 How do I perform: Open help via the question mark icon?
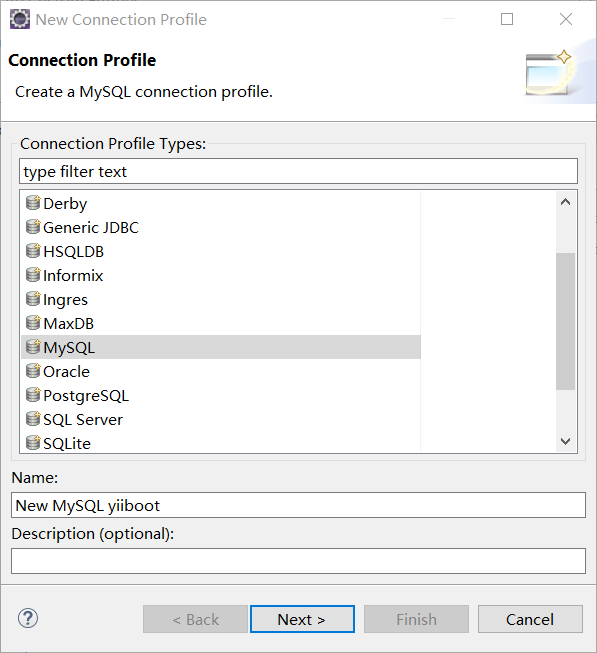[x=28, y=618]
